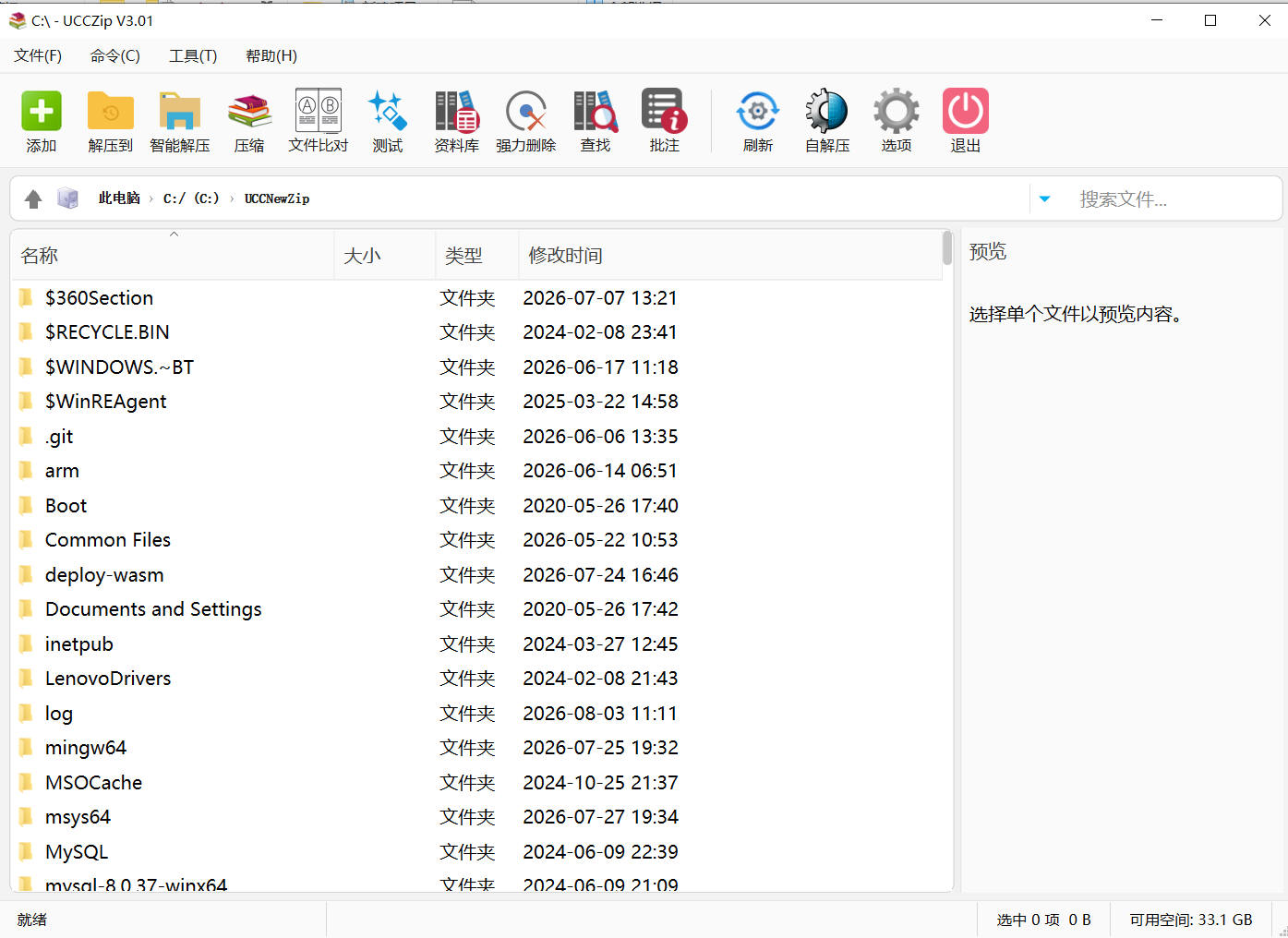Select the $RECYCLE.BIN folder
The width and height of the screenshot is (1288, 938).
click(x=476, y=332)
